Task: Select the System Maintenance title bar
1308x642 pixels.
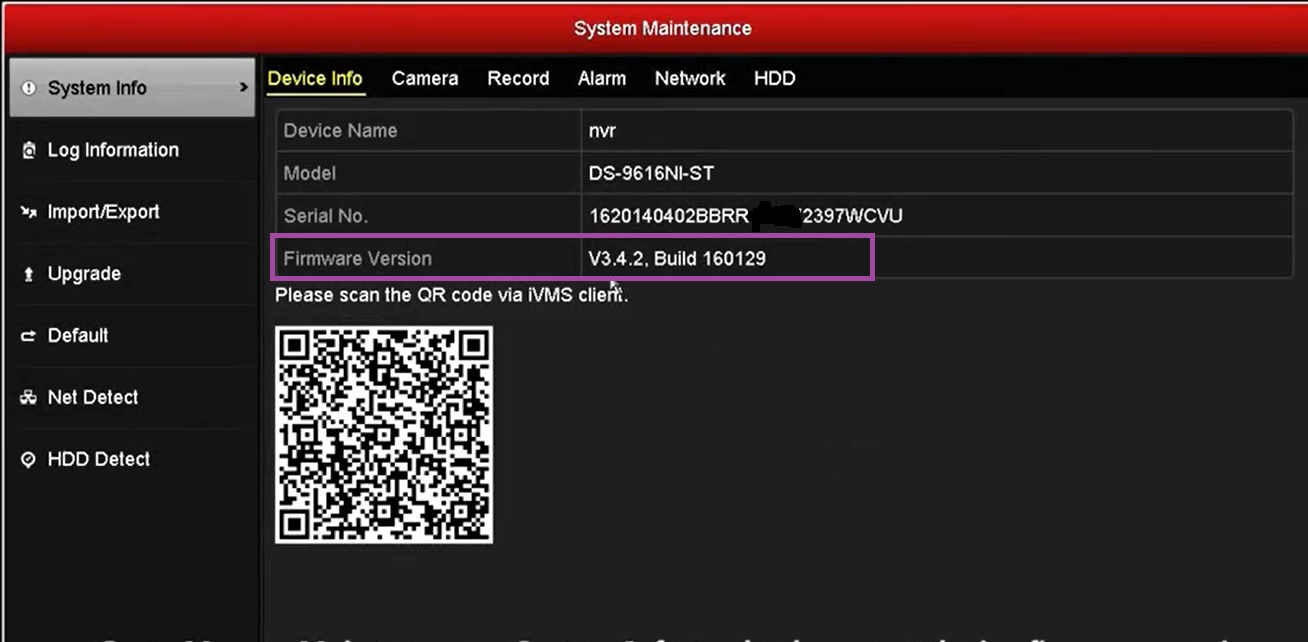Action: pyautogui.click(x=662, y=28)
